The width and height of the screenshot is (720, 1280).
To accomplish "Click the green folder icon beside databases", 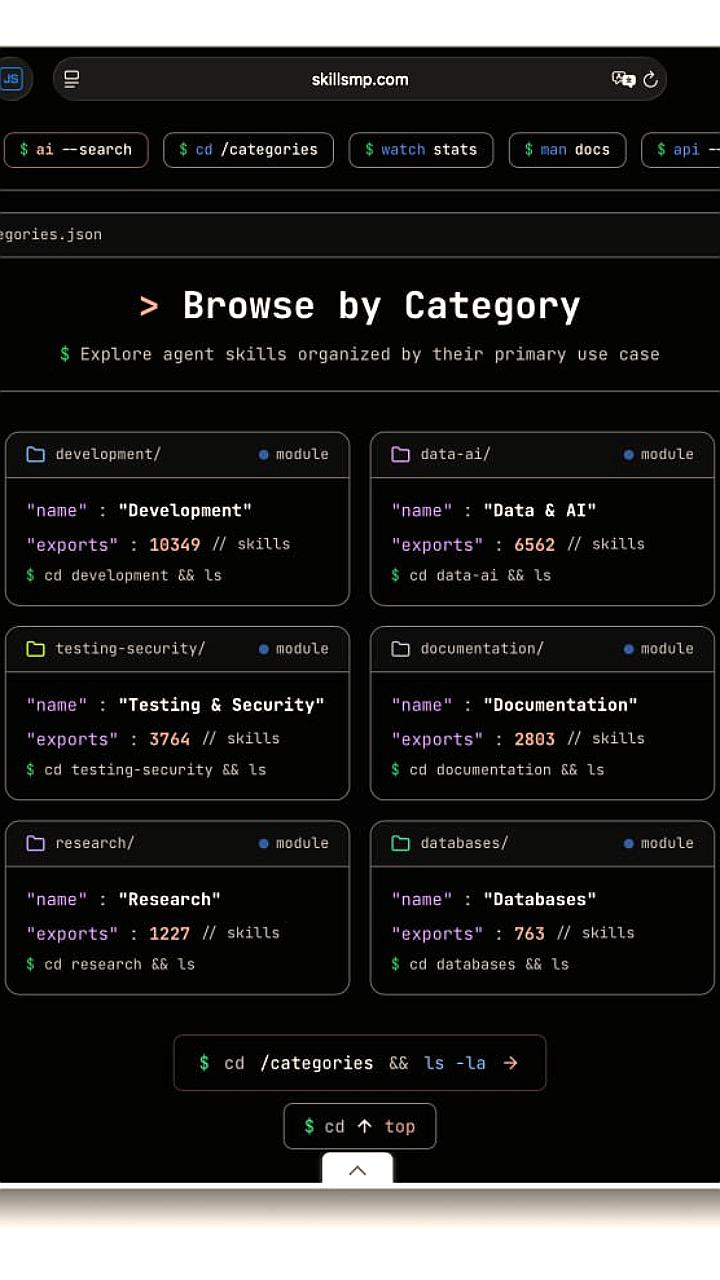I will click(399, 843).
